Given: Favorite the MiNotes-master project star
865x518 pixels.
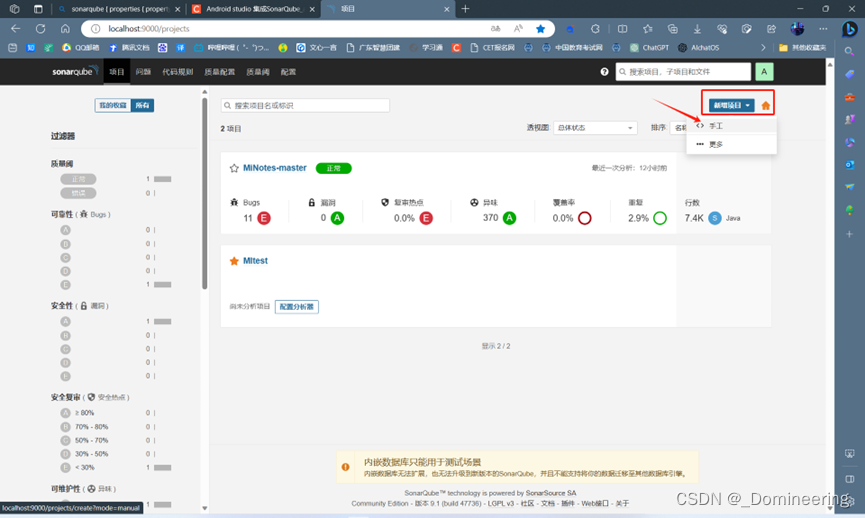Looking at the screenshot, I should pos(234,168).
